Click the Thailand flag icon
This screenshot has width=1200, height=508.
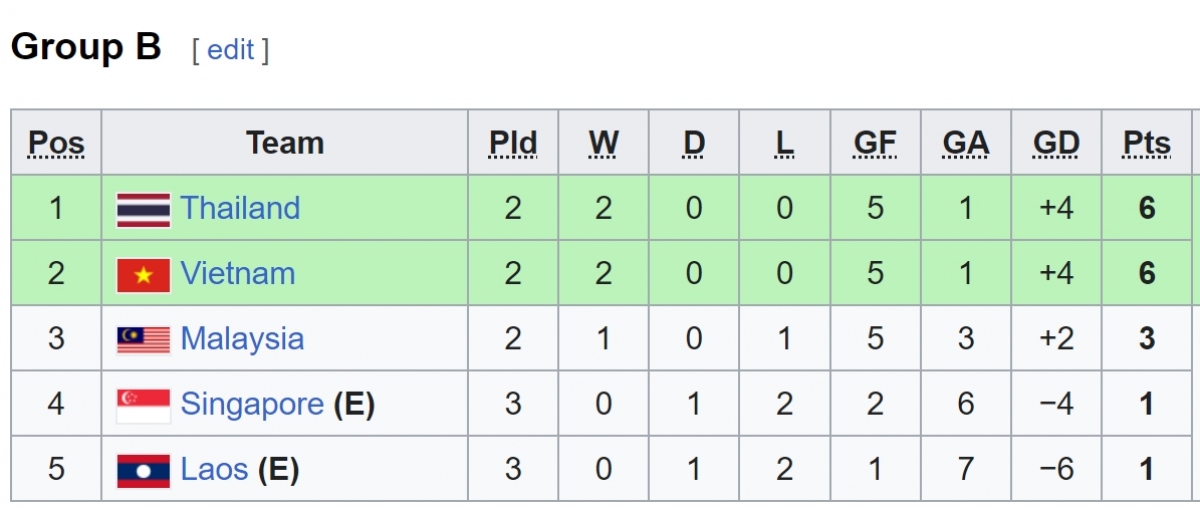143,209
